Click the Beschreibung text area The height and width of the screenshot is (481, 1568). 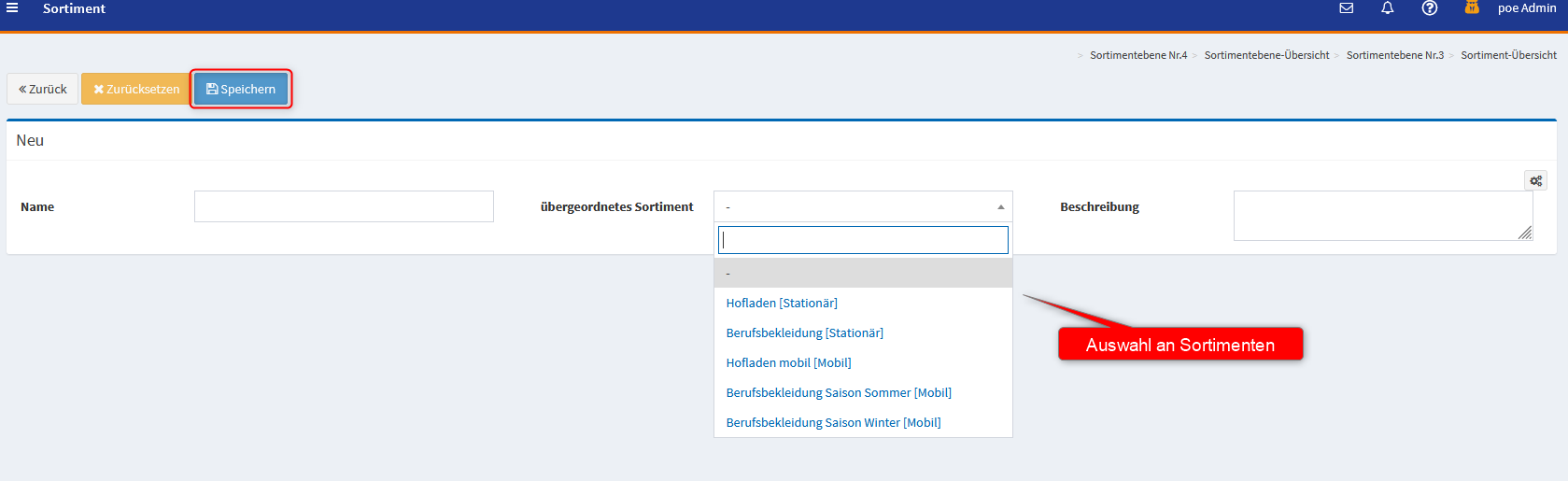1382,216
